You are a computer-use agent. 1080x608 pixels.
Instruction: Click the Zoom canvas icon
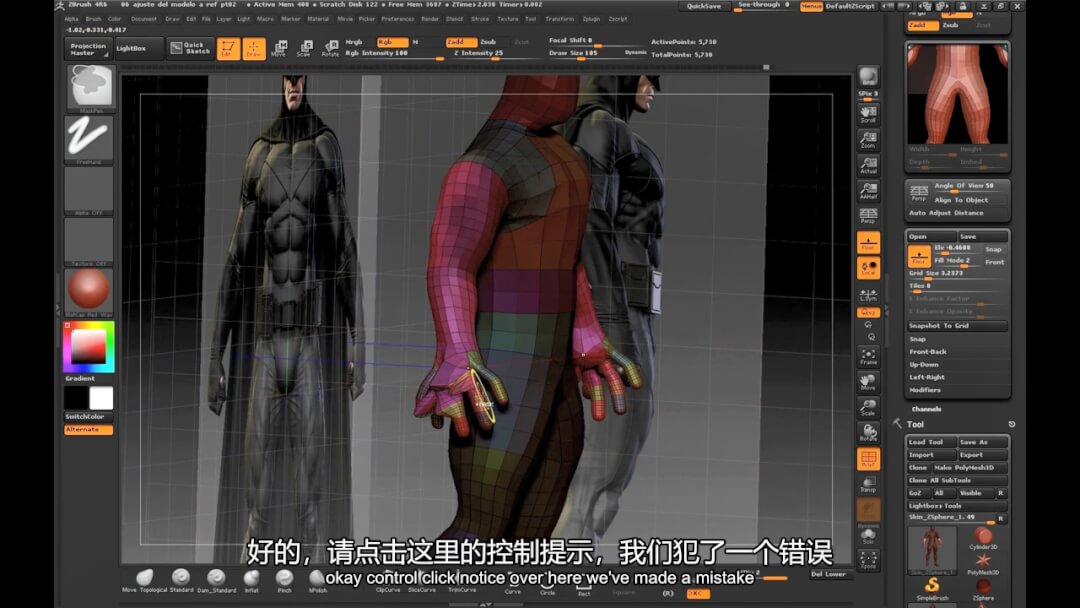click(x=868, y=140)
